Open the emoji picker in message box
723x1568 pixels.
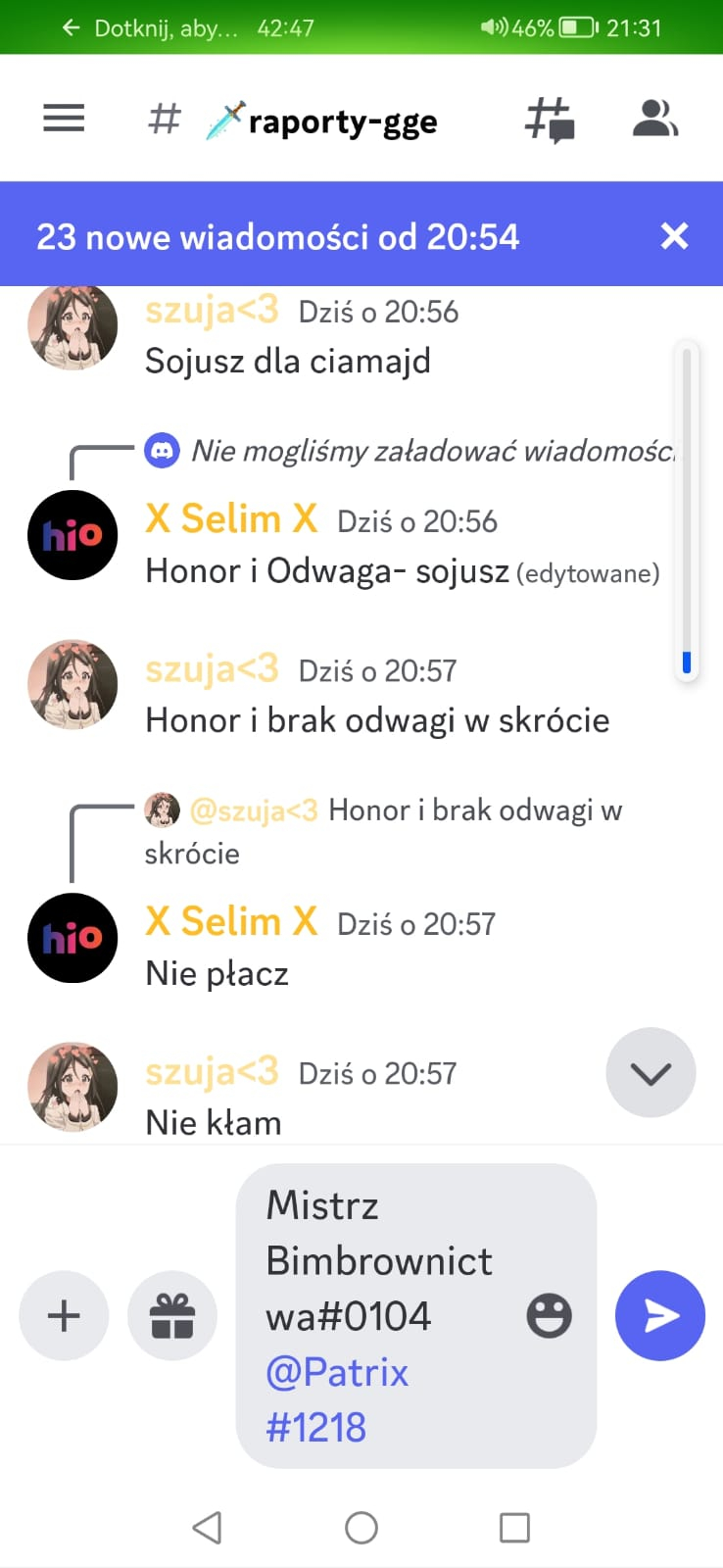(x=549, y=1315)
